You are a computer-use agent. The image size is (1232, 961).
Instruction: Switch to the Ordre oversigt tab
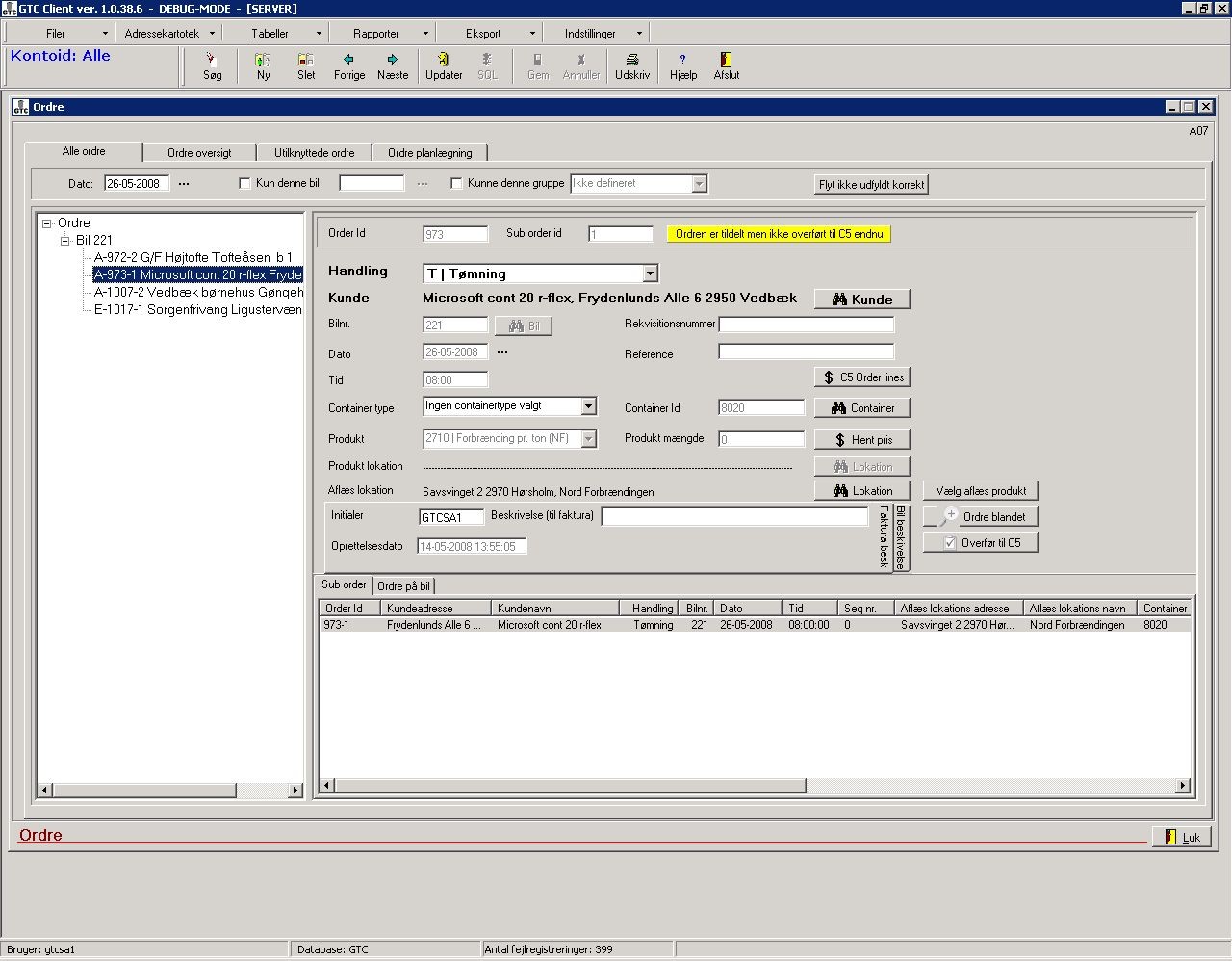199,153
